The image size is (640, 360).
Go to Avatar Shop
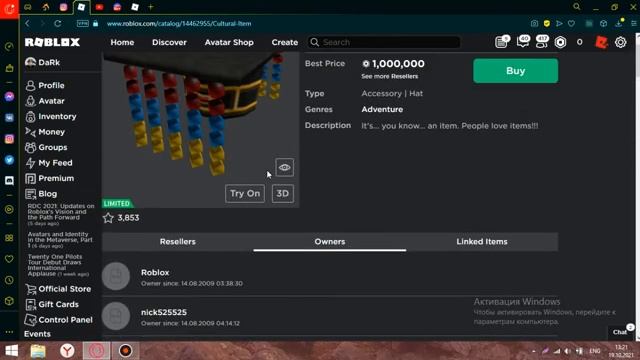tap(229, 42)
